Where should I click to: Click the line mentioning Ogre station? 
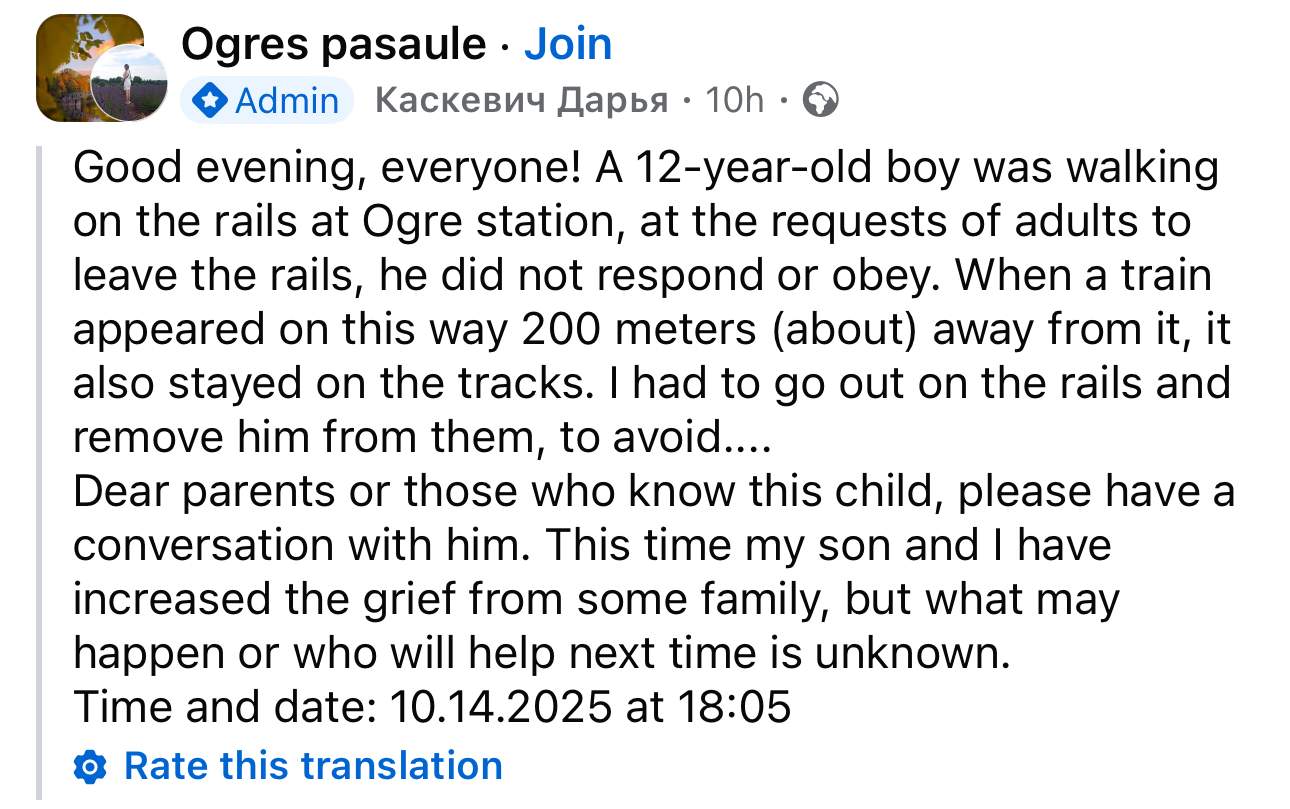[x=632, y=222]
